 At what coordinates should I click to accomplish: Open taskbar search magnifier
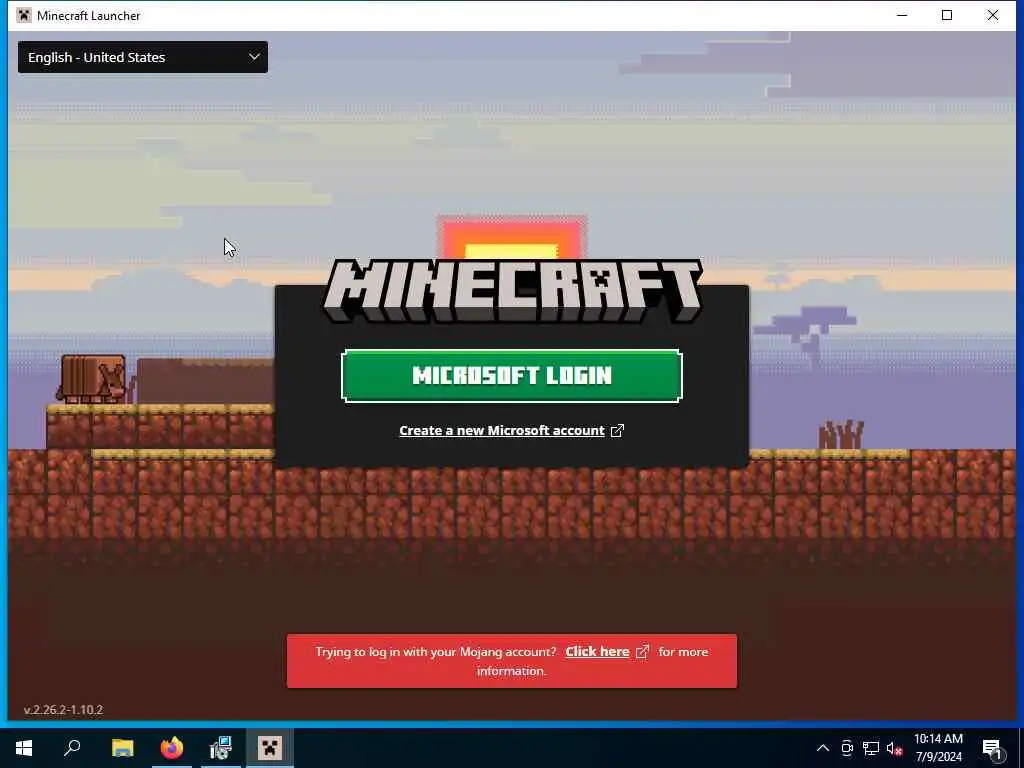click(x=72, y=748)
